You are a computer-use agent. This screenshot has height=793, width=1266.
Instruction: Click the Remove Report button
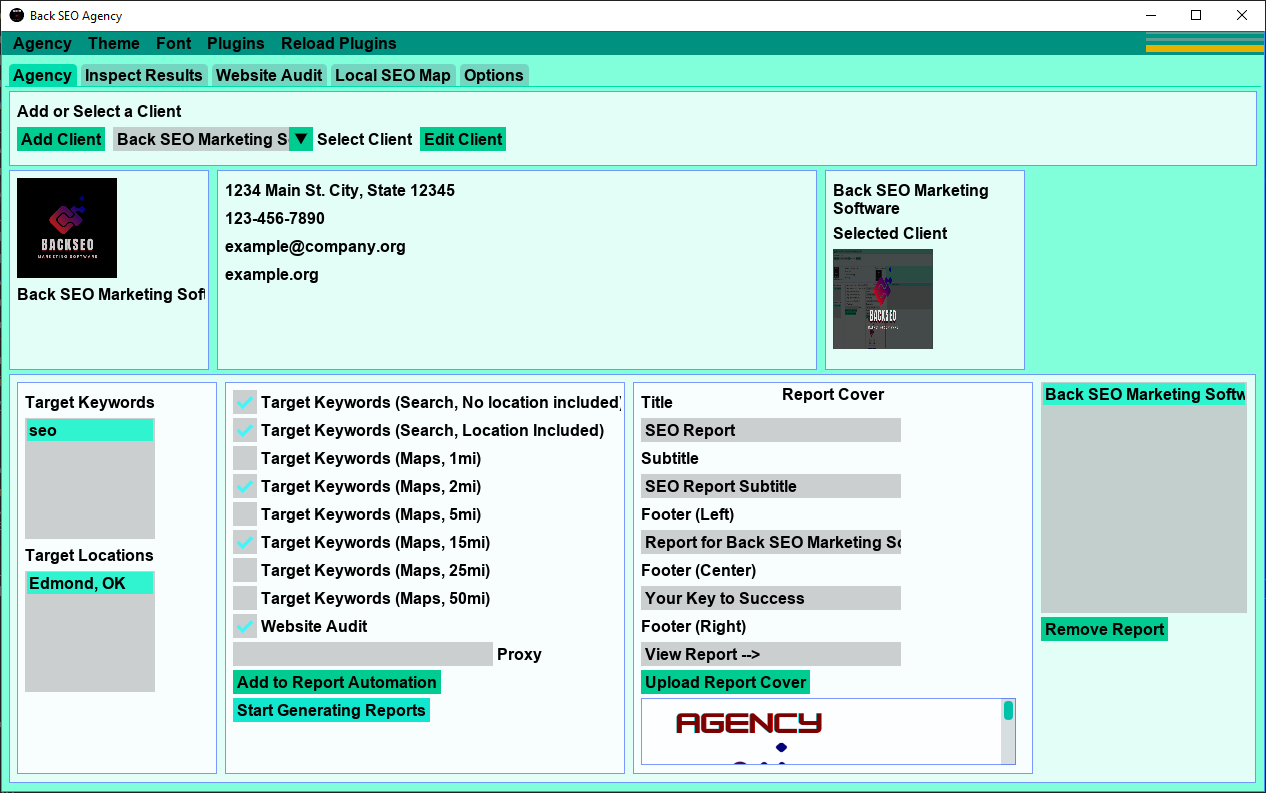coord(1104,629)
